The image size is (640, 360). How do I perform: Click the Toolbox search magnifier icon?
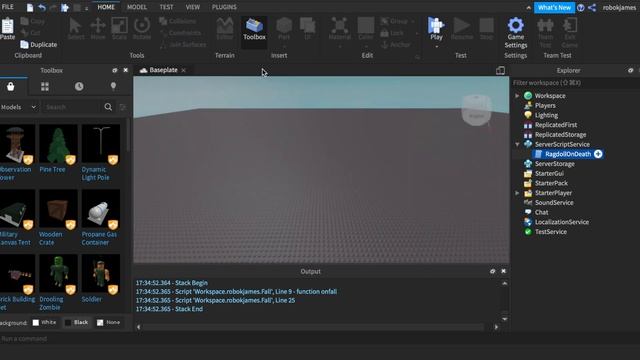click(108, 107)
